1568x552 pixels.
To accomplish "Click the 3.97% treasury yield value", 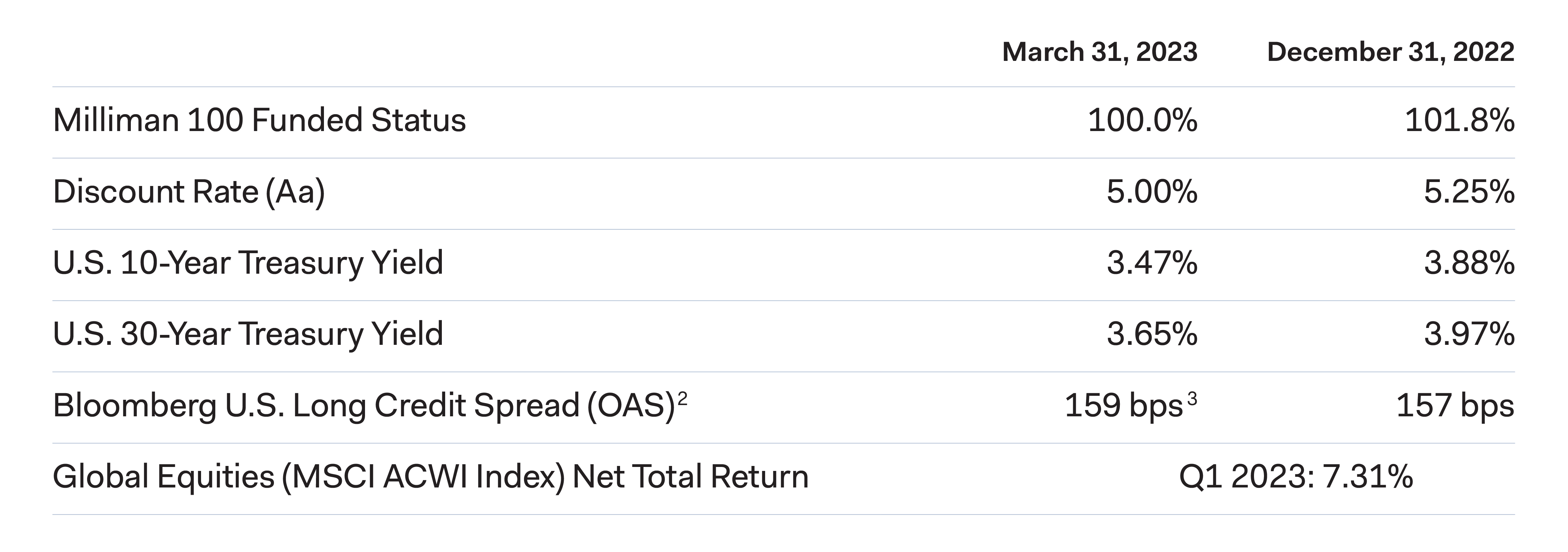I will (x=1468, y=334).
